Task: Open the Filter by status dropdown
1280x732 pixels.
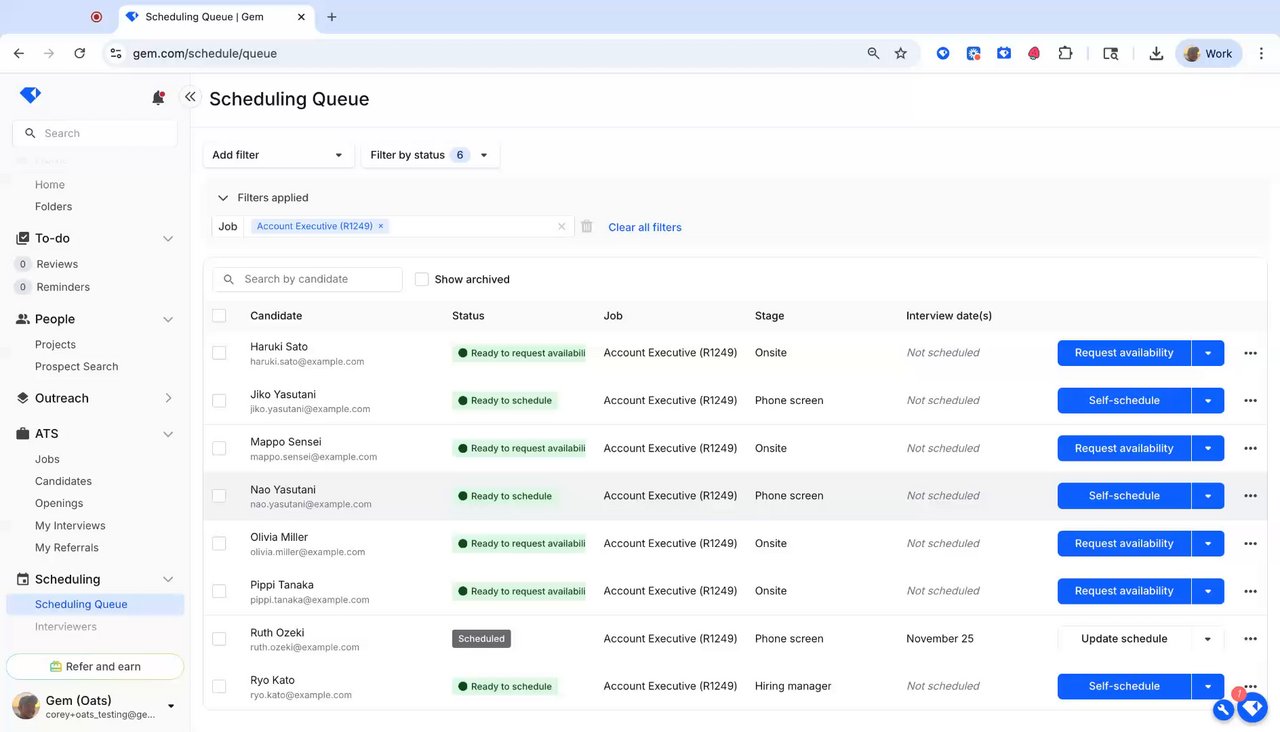Action: coord(429,155)
